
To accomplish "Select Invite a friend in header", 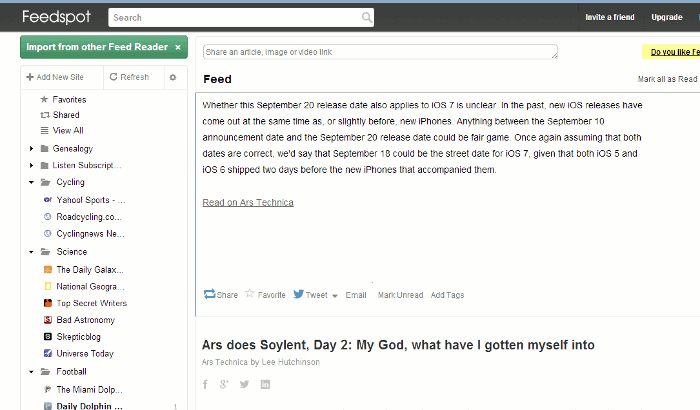I will pyautogui.click(x=610, y=17).
